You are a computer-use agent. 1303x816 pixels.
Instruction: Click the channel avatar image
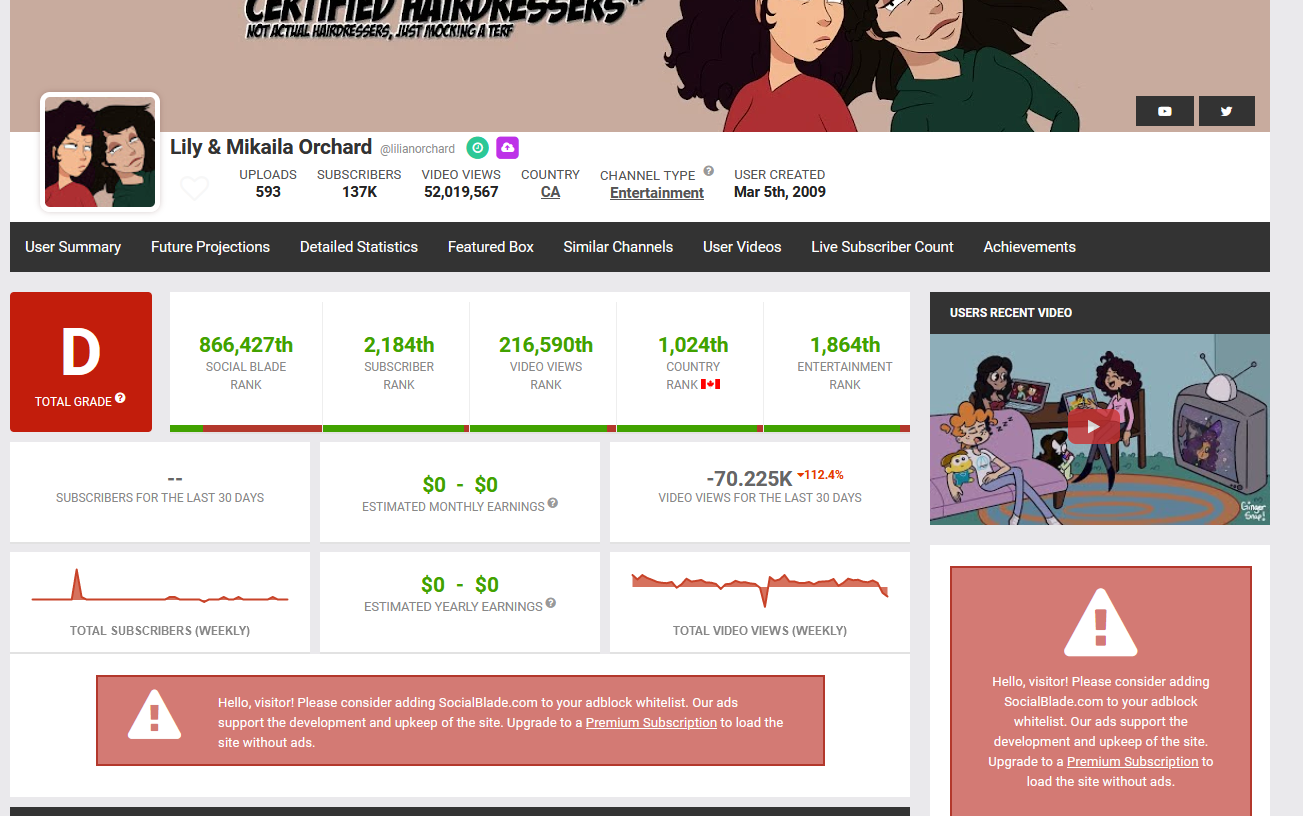tap(100, 152)
